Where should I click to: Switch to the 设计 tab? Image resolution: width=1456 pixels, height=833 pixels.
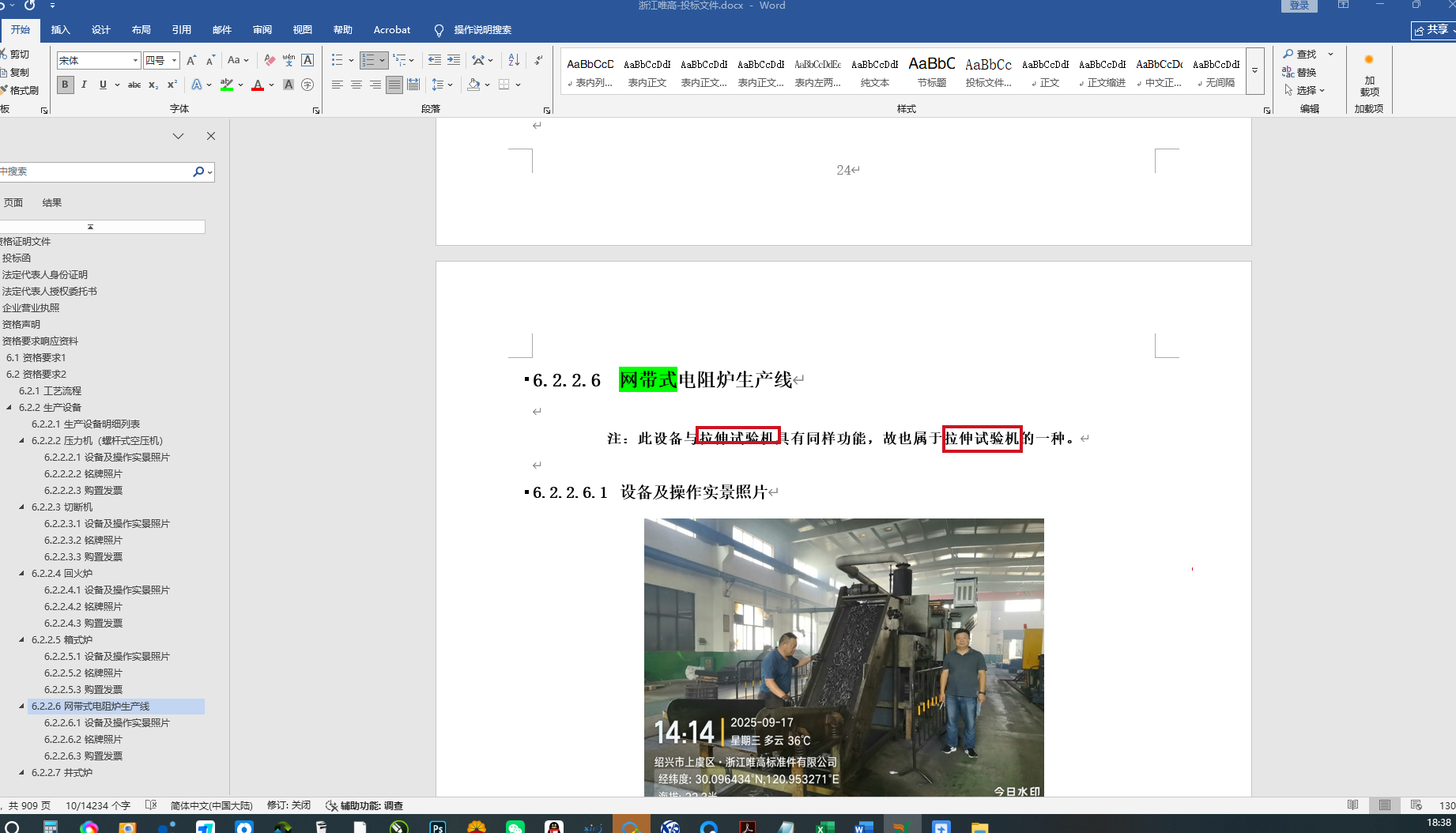[101, 30]
